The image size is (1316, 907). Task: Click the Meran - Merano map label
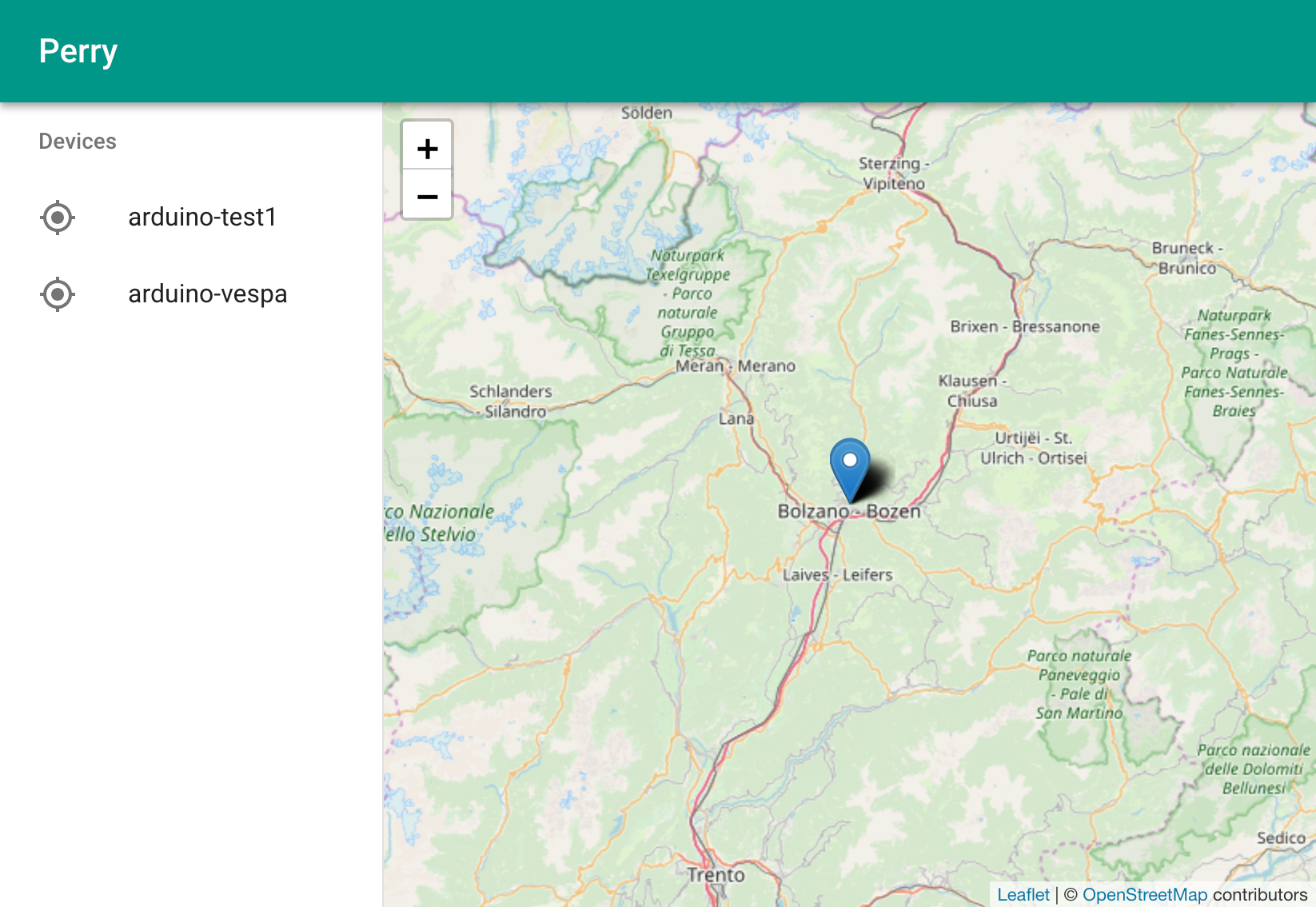point(736,366)
